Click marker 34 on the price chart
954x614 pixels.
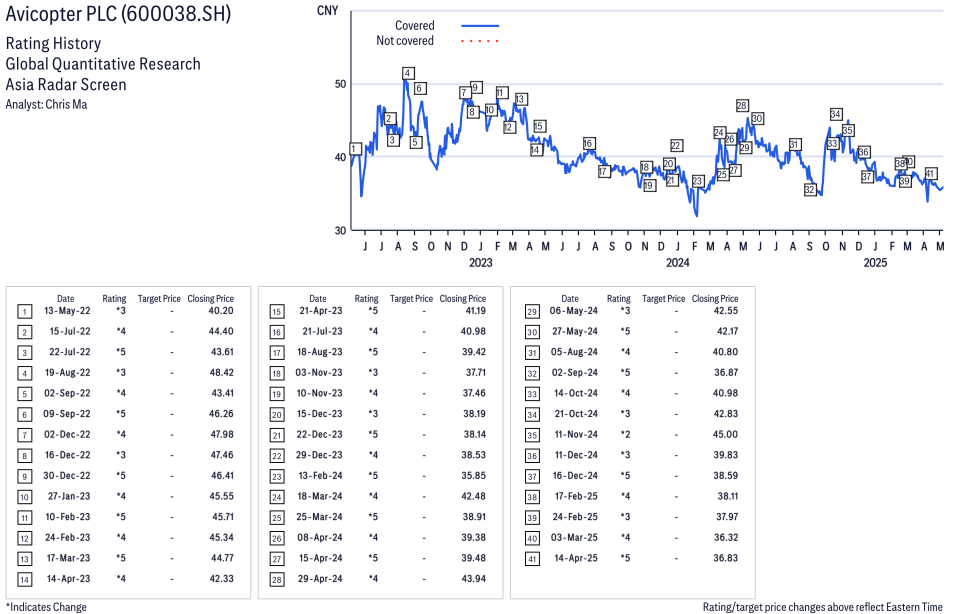(836, 114)
